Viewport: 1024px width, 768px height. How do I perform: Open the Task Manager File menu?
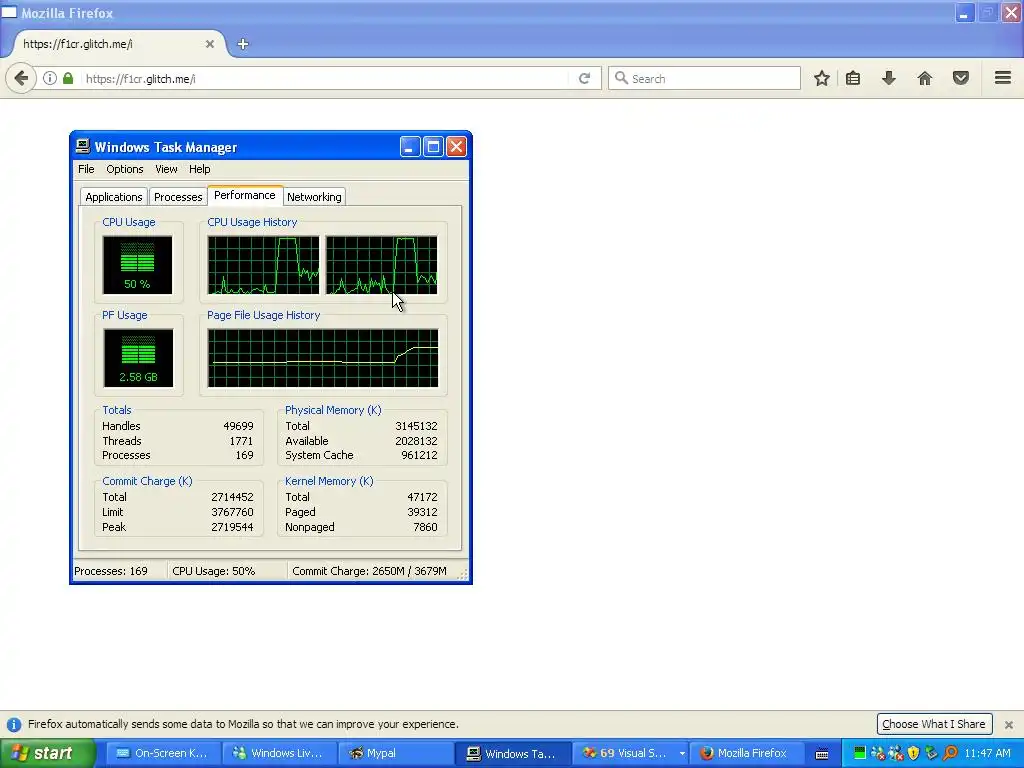pos(86,169)
